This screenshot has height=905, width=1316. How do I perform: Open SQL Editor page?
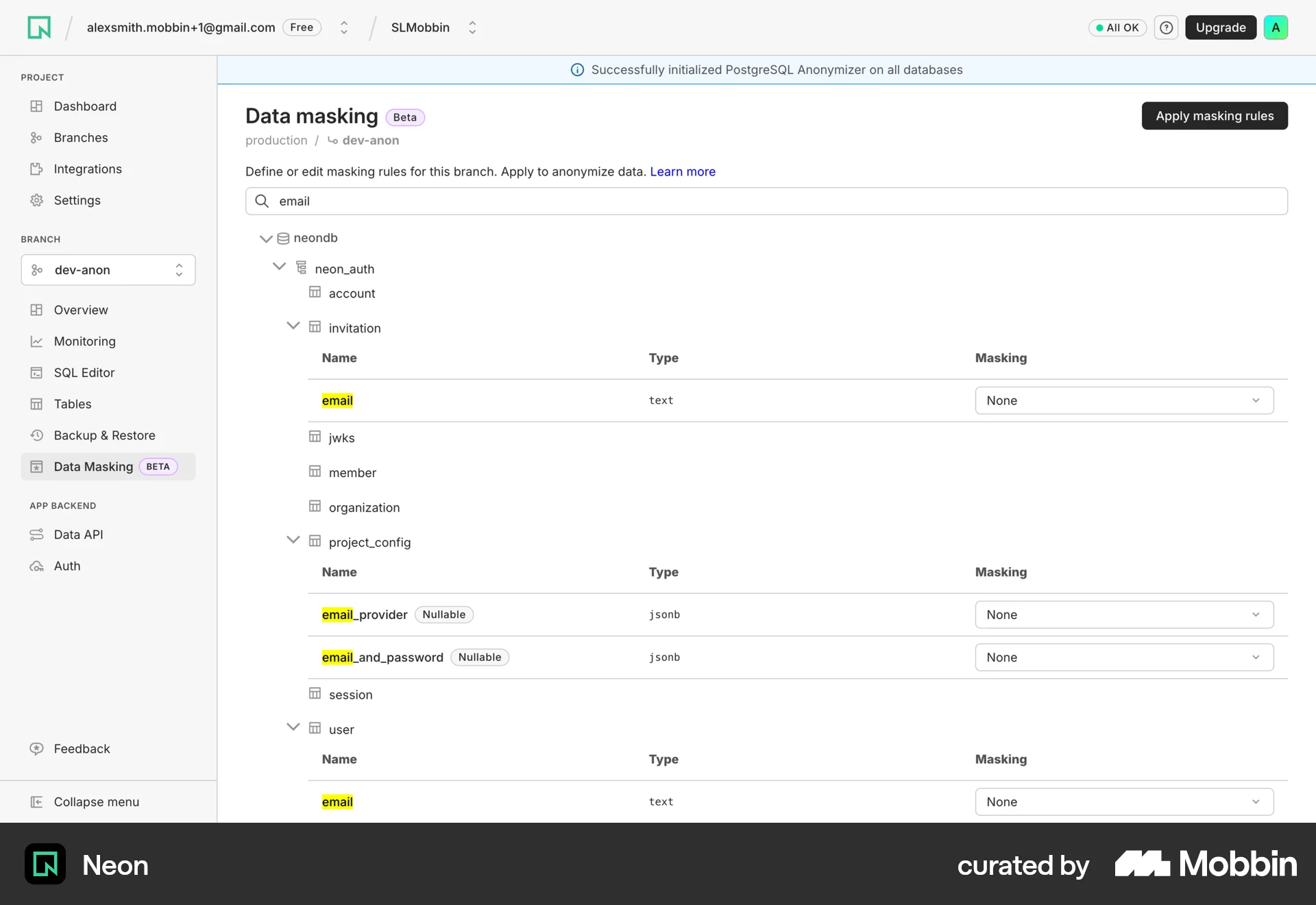108,373
